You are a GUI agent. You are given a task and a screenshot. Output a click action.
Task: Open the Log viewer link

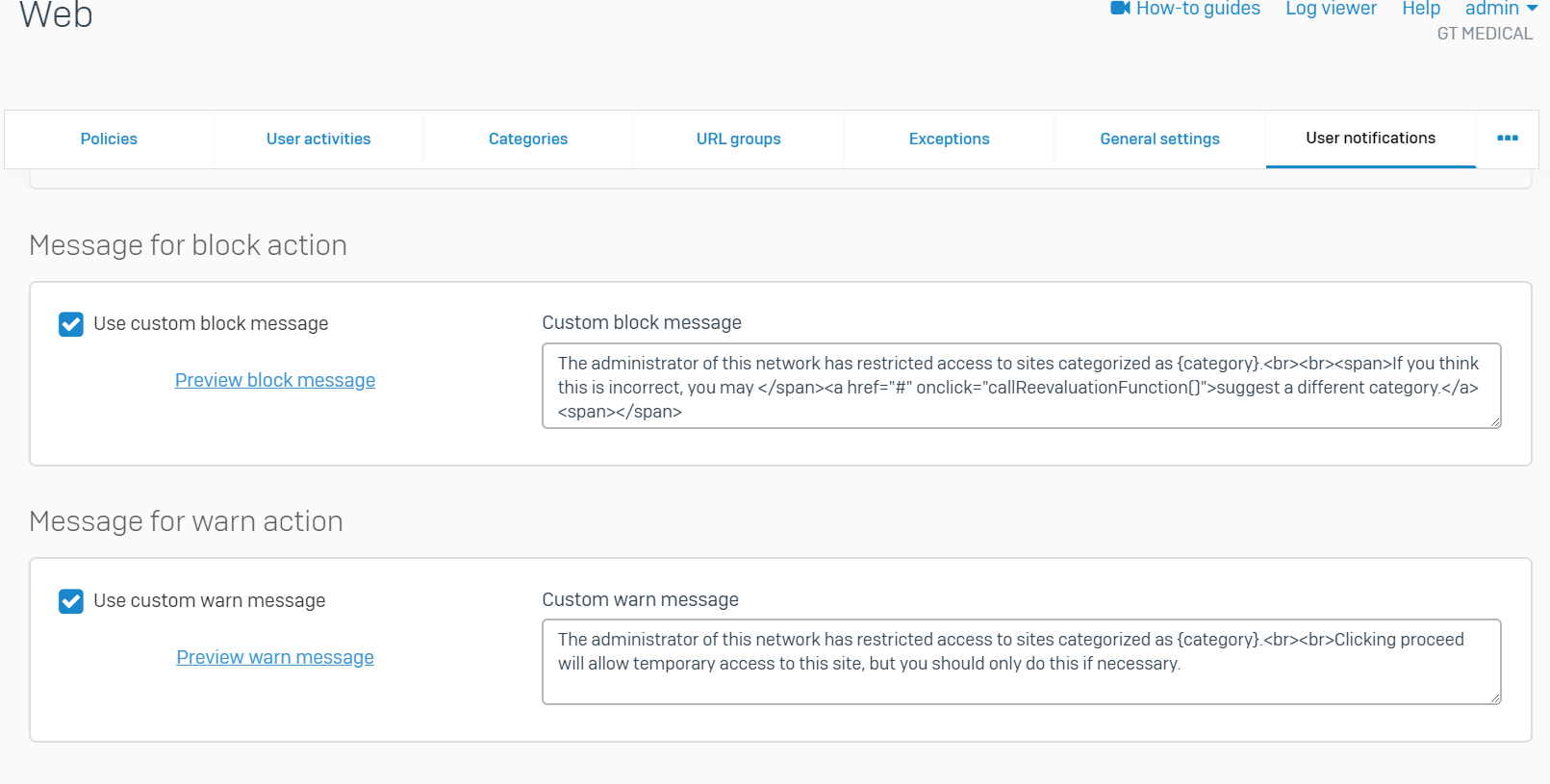pyautogui.click(x=1331, y=10)
